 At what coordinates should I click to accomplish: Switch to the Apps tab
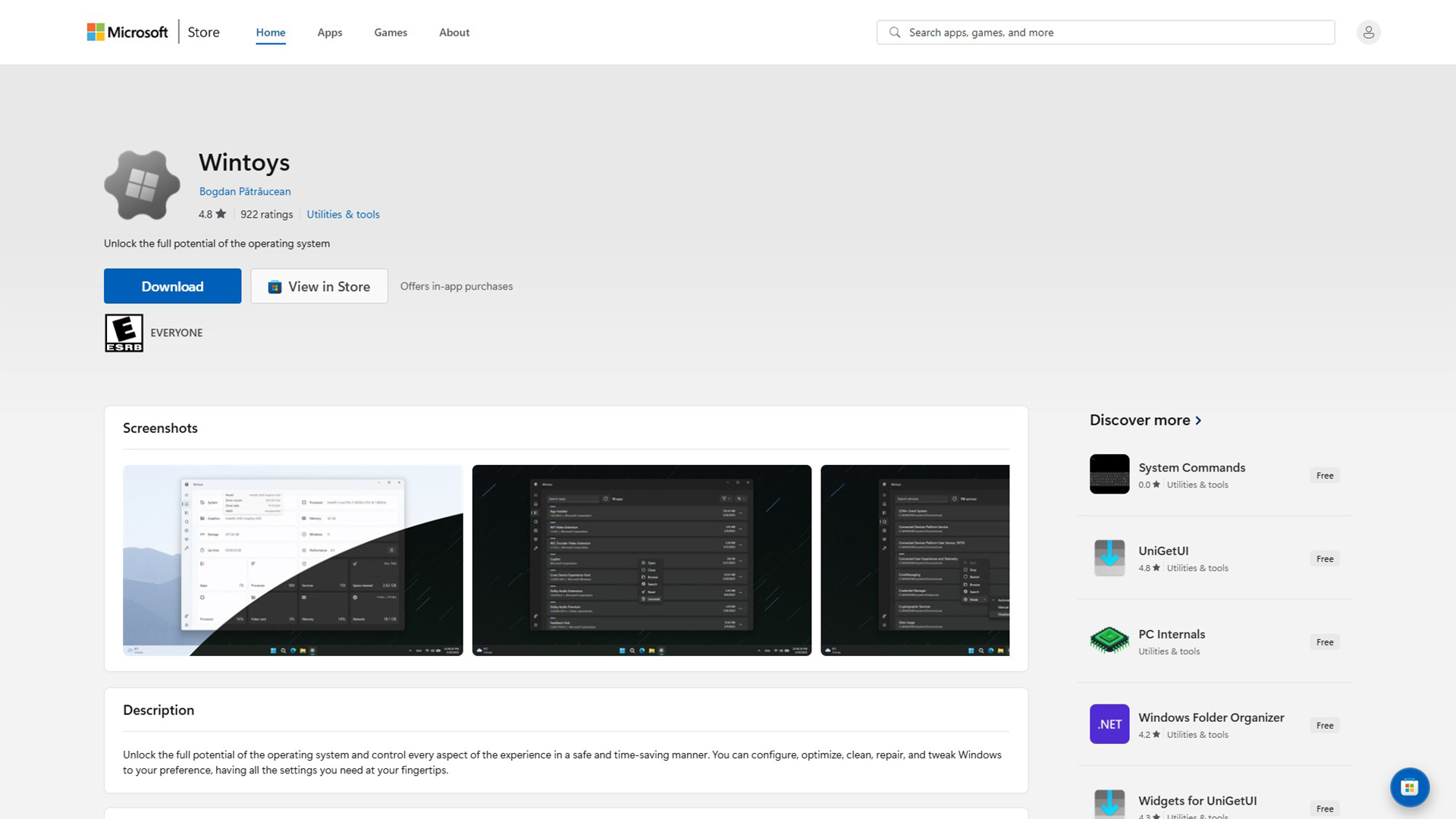tap(330, 33)
